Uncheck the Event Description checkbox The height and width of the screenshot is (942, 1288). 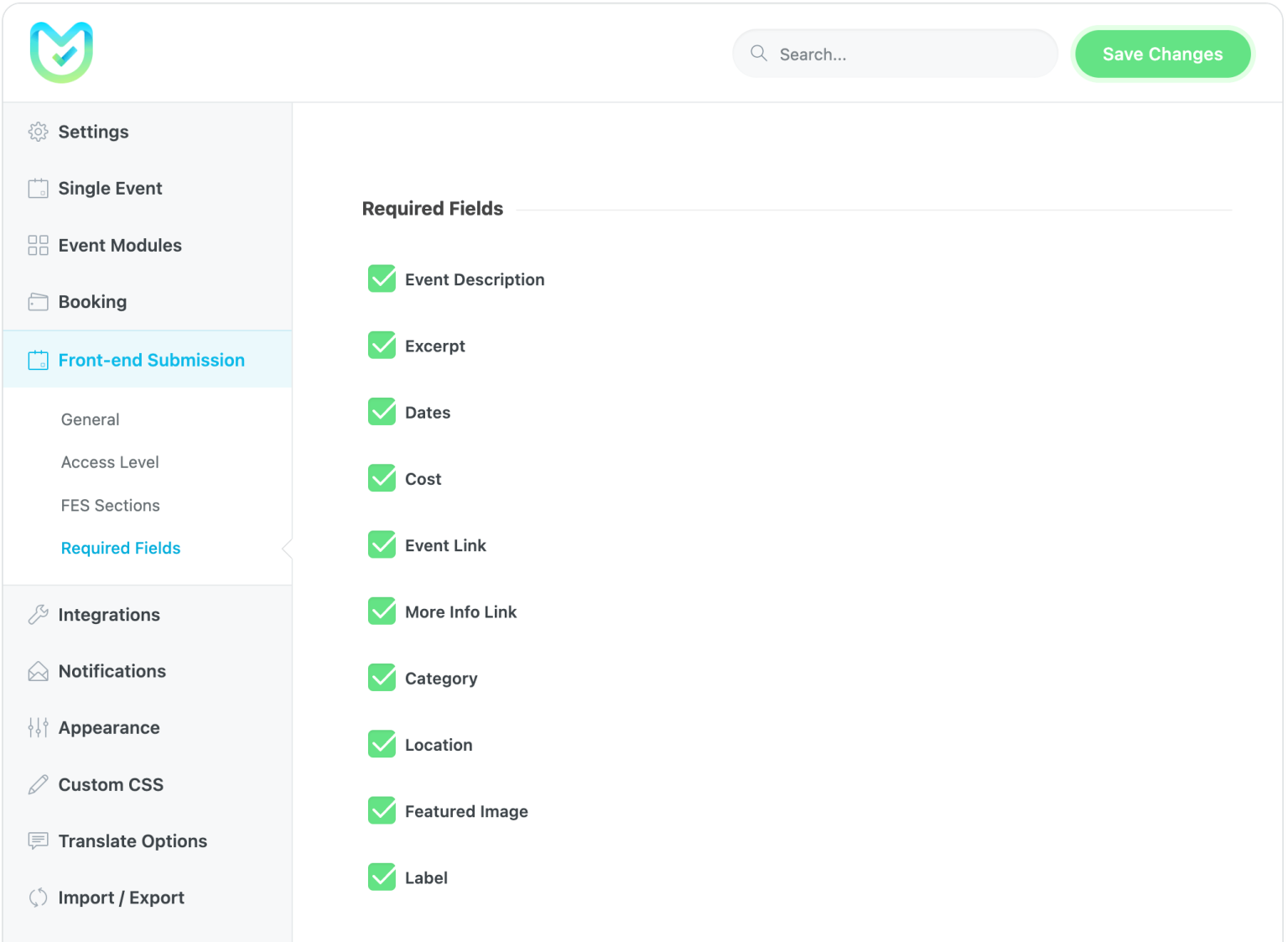382,278
